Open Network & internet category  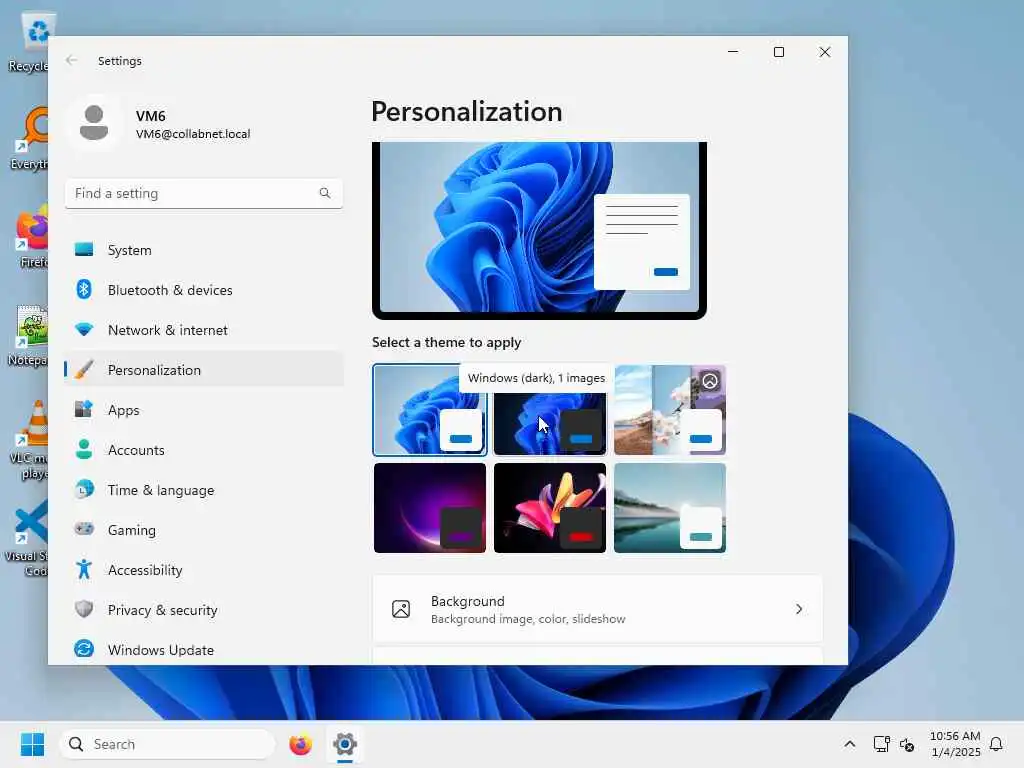204,330
